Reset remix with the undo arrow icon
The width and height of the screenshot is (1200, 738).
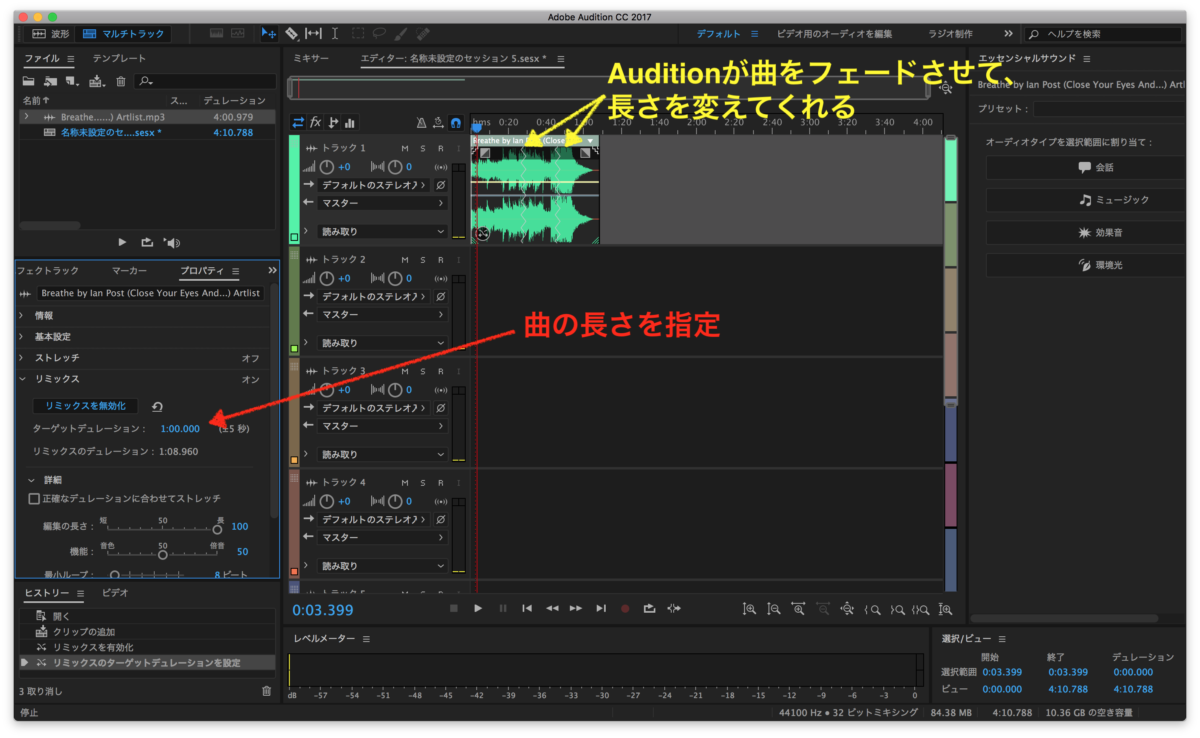(158, 406)
